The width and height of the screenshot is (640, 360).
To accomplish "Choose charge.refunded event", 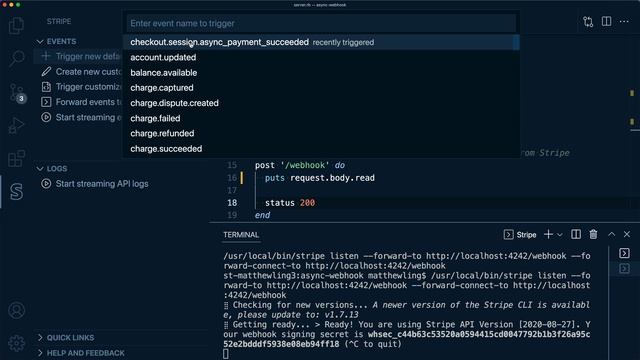I will pyautogui.click(x=321, y=133).
